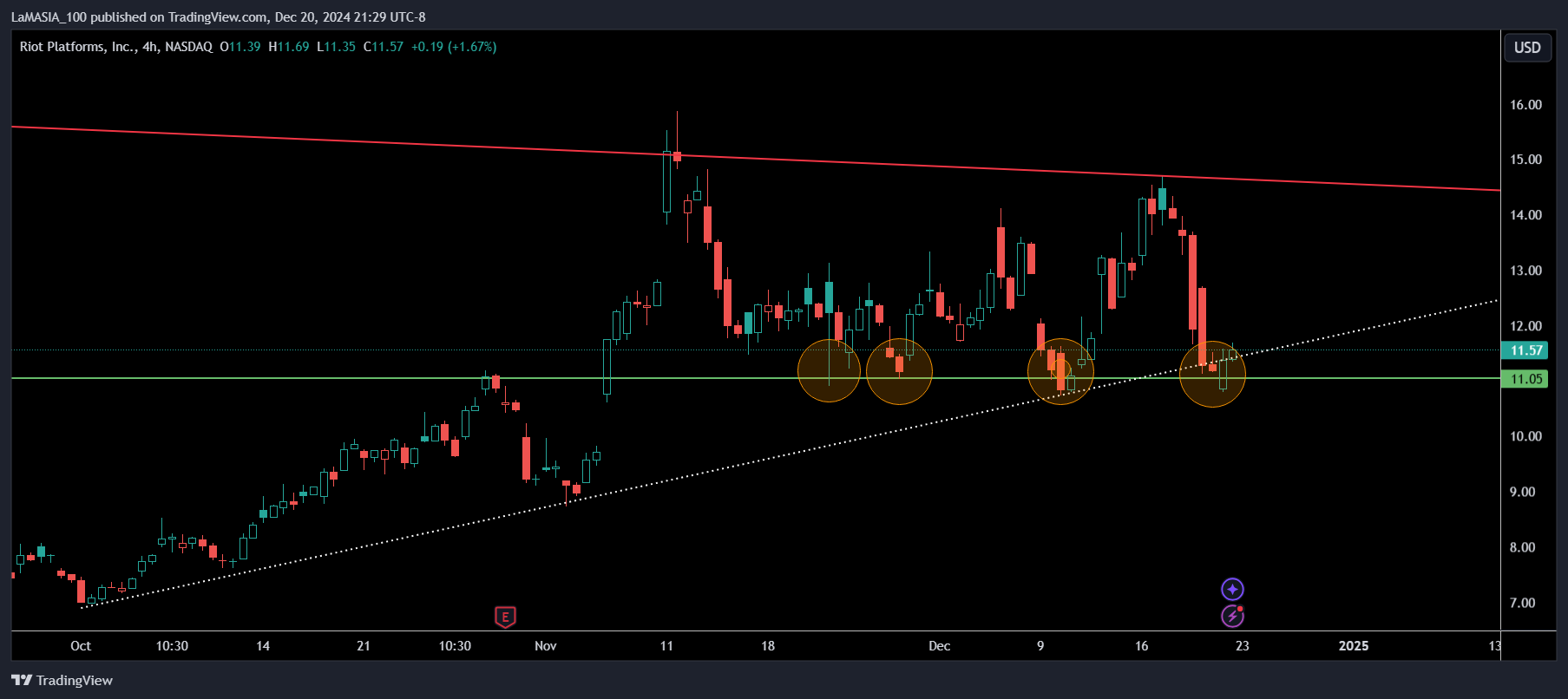Click the 21 date axis label
Screen dimensions: 1568x699
[x=364, y=646]
